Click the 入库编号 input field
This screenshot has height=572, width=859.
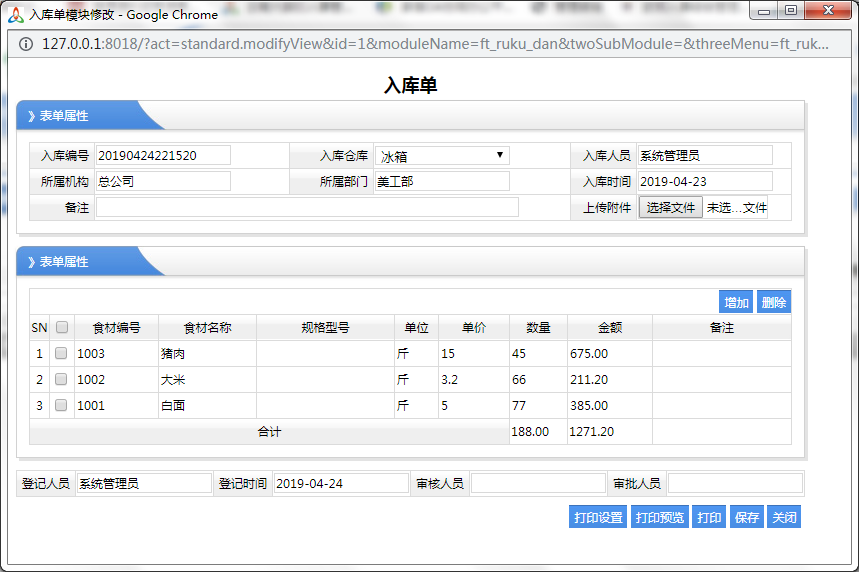162,155
